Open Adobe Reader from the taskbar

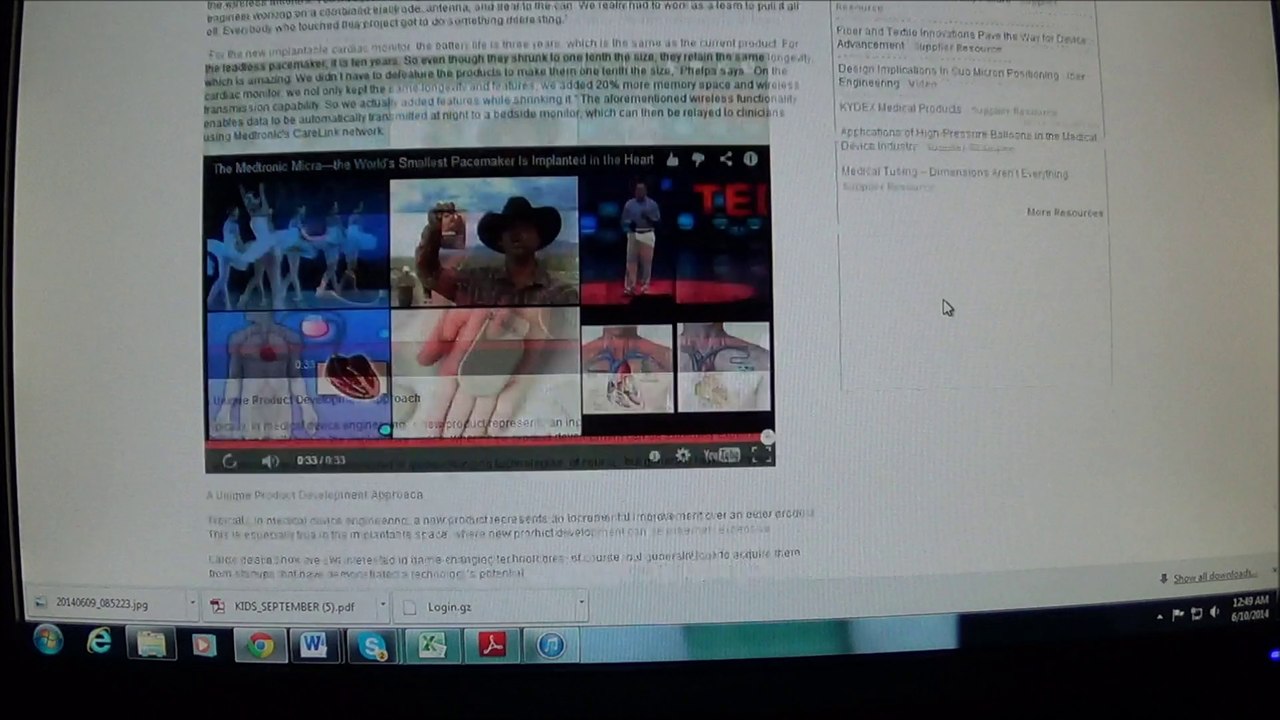[491, 646]
